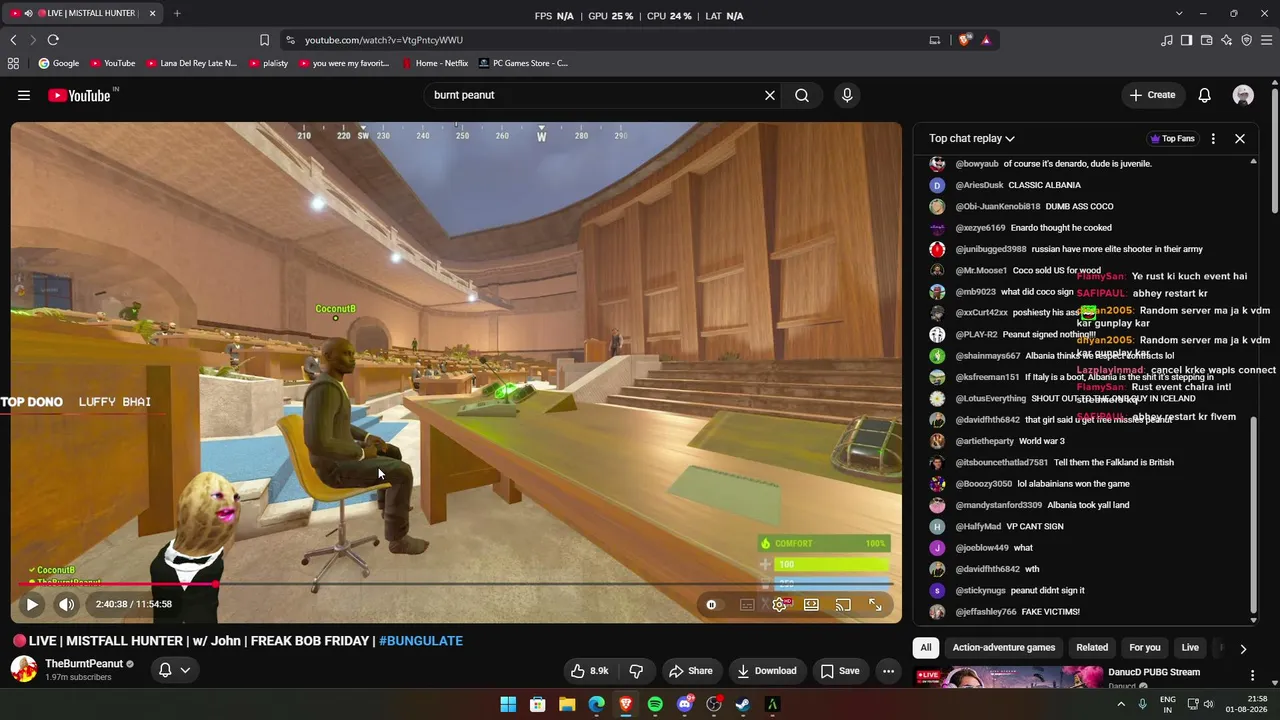Open the account avatar menu
This screenshot has width=1280, height=720.
click(x=1243, y=95)
